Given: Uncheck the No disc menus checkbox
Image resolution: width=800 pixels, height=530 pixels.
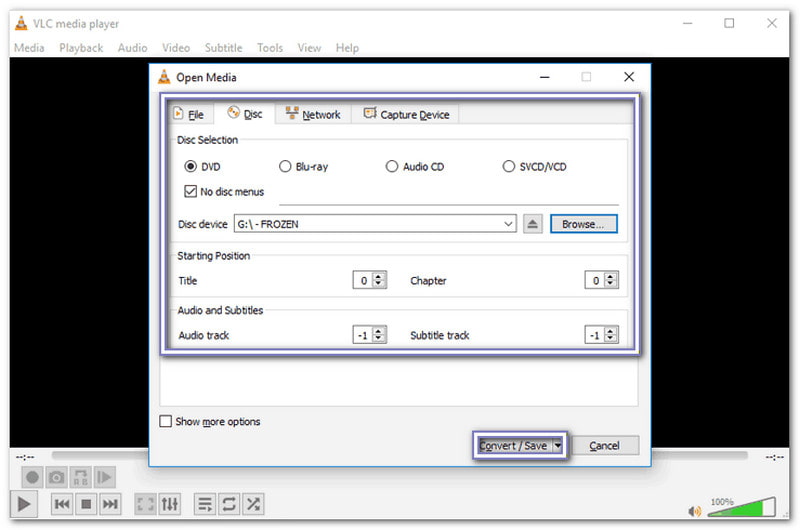Looking at the screenshot, I should 191,191.
